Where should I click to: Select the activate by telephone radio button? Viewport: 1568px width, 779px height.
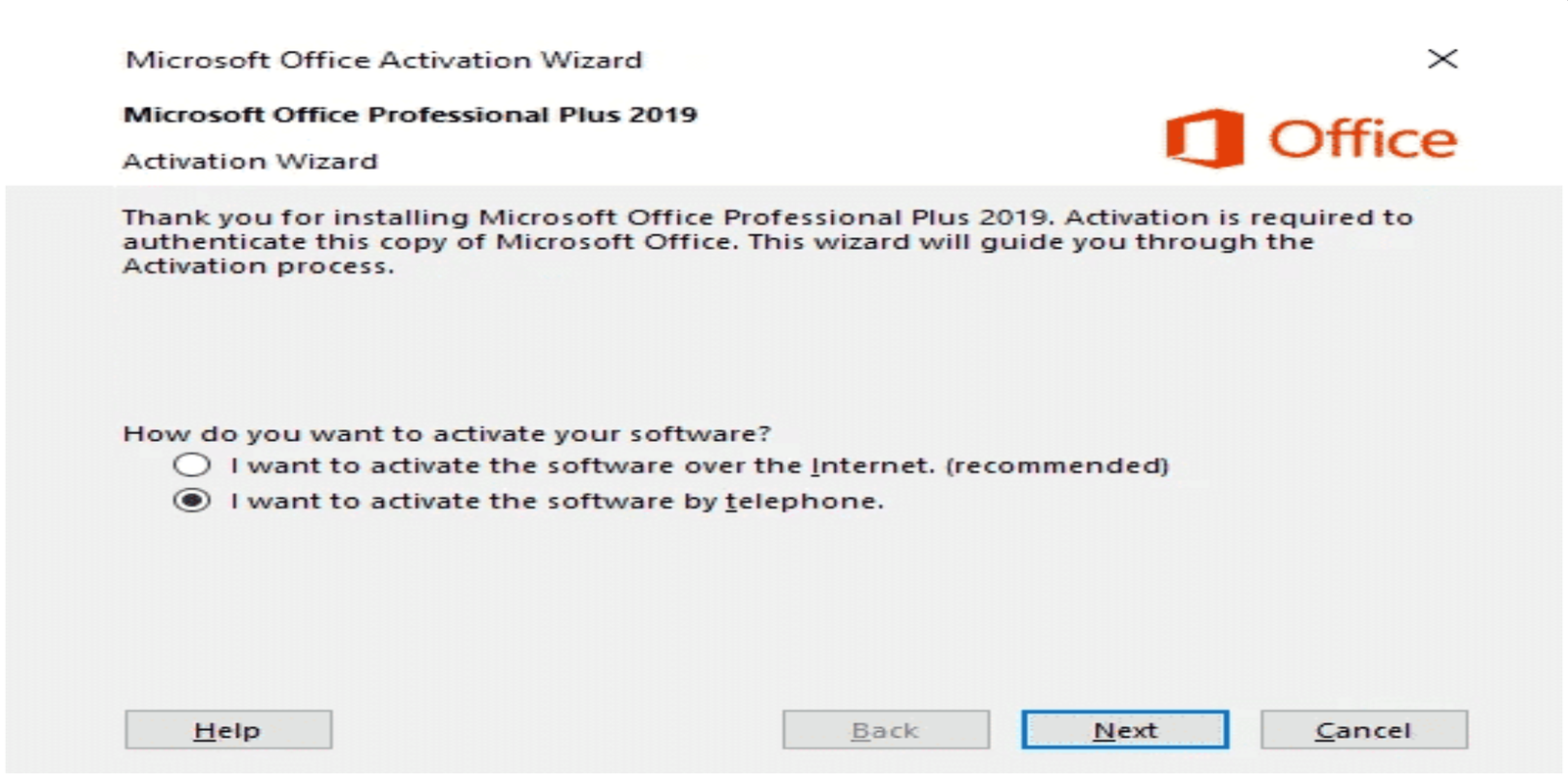point(192,501)
